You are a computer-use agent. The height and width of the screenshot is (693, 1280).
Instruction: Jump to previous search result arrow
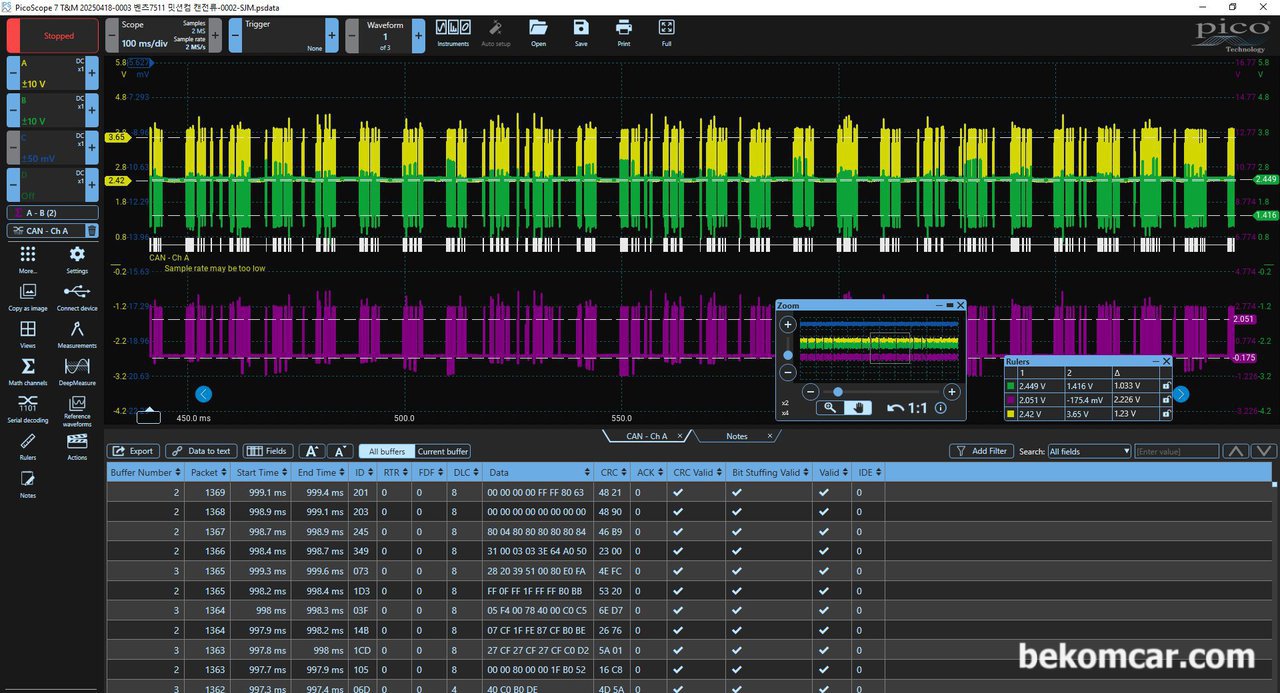[x=1236, y=451]
